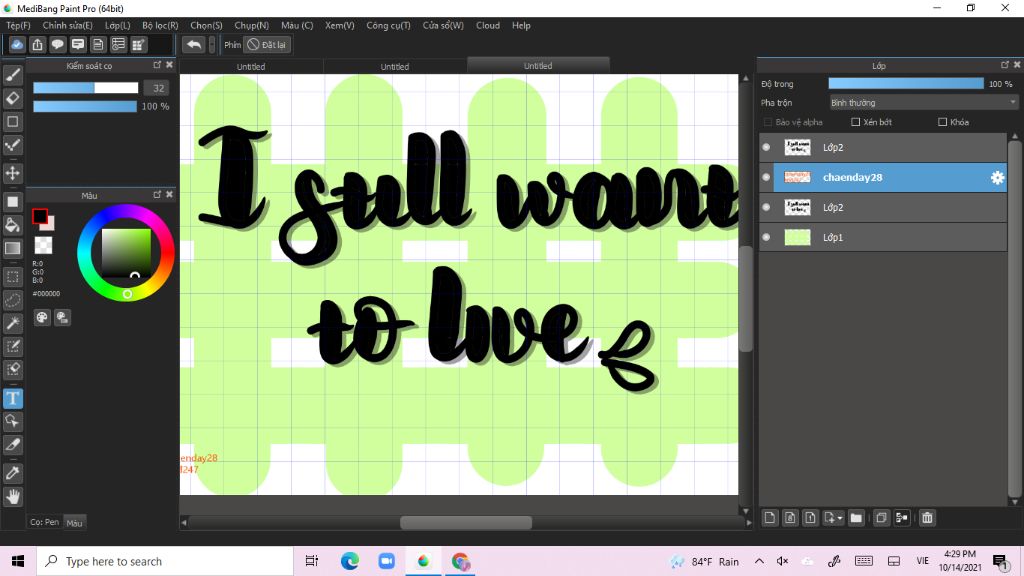1024x576 pixels.
Task: Hide the chaenday28 layer
Action: [766, 178]
